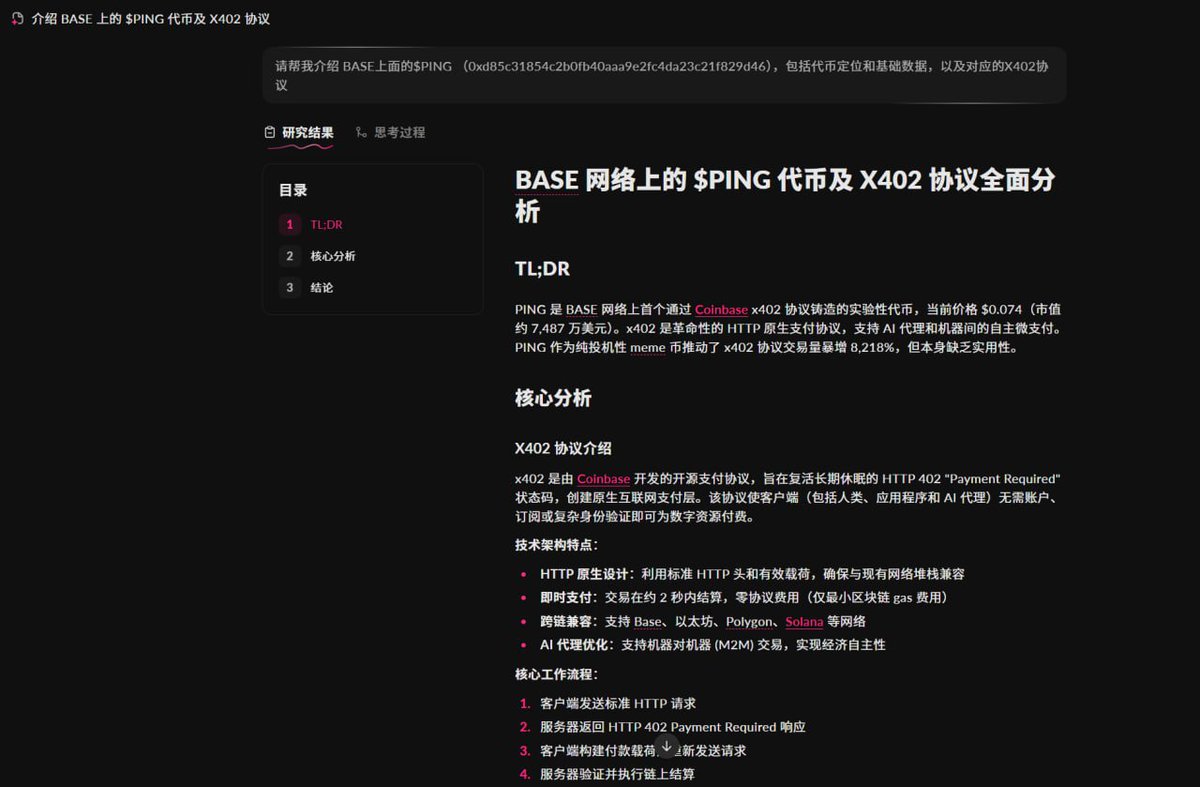Click the 技术架构特点 label
Viewport: 1200px width, 787px height.
coord(556,545)
